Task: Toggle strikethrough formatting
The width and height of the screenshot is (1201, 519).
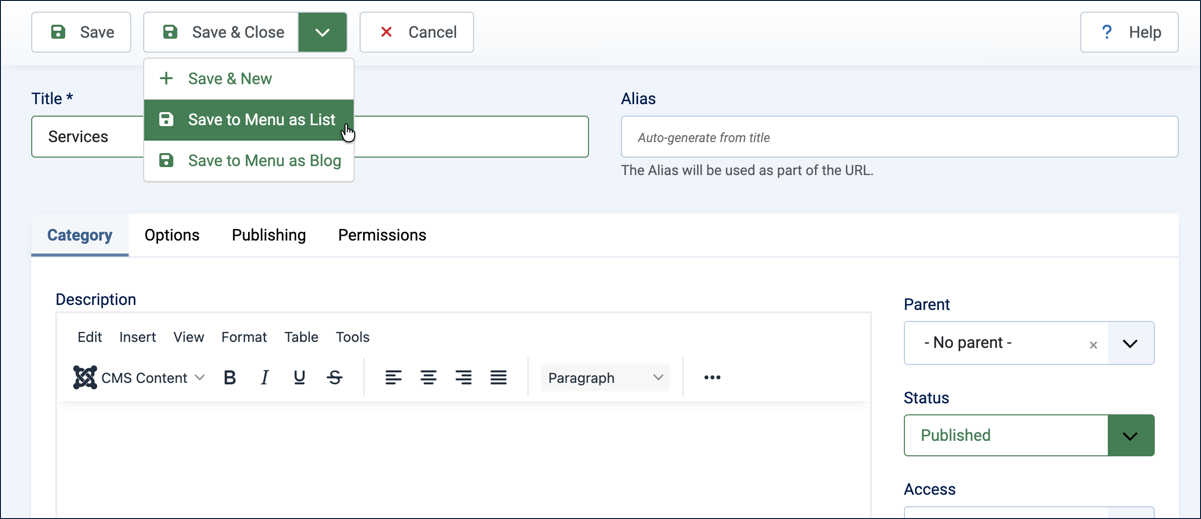Action: (x=335, y=378)
